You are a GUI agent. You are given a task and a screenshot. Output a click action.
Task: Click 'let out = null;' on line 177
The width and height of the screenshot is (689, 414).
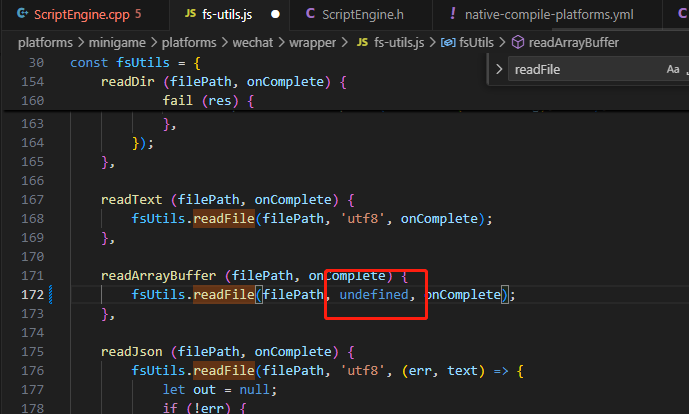tap(220, 389)
